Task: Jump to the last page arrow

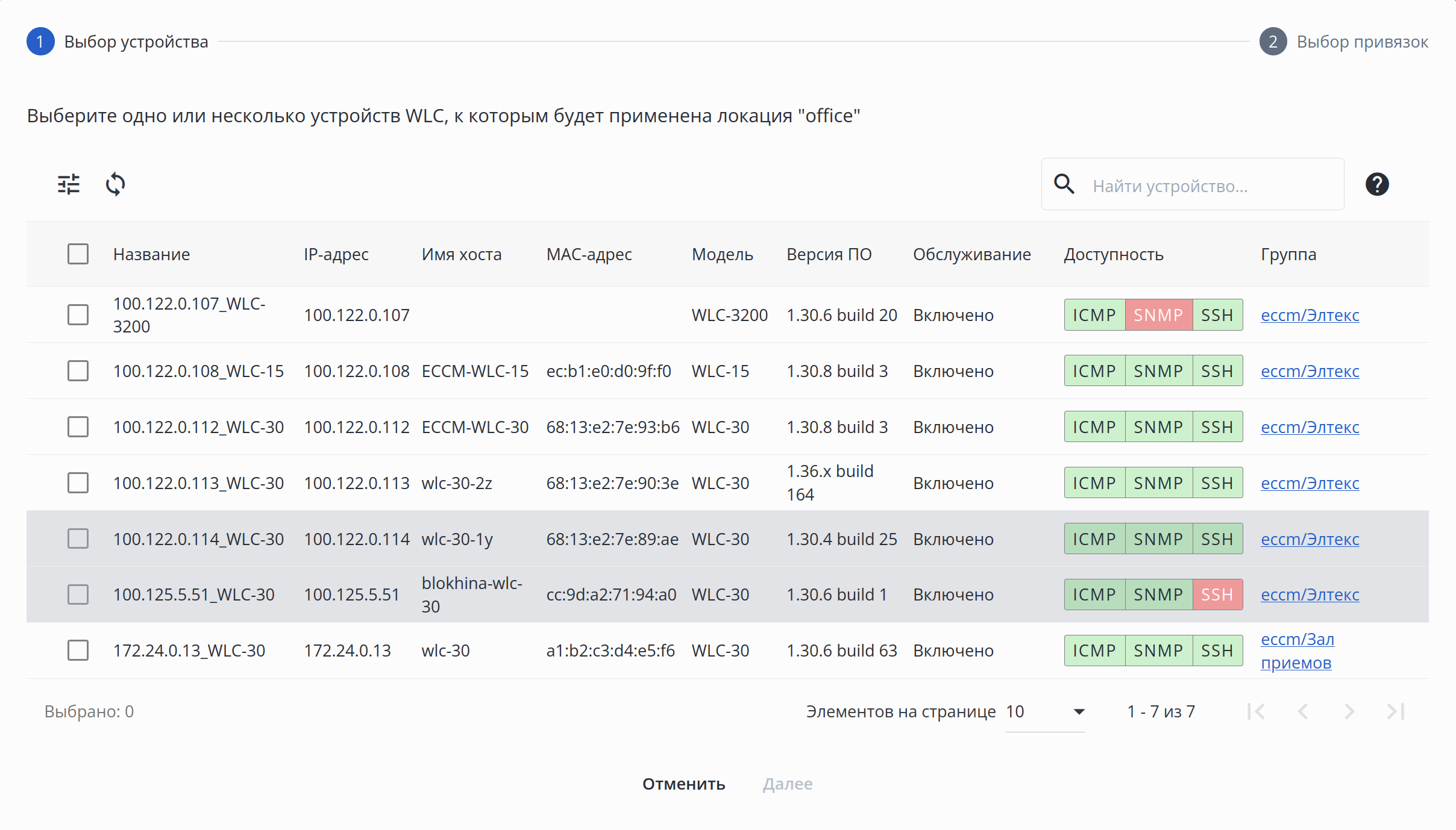Action: point(1396,711)
